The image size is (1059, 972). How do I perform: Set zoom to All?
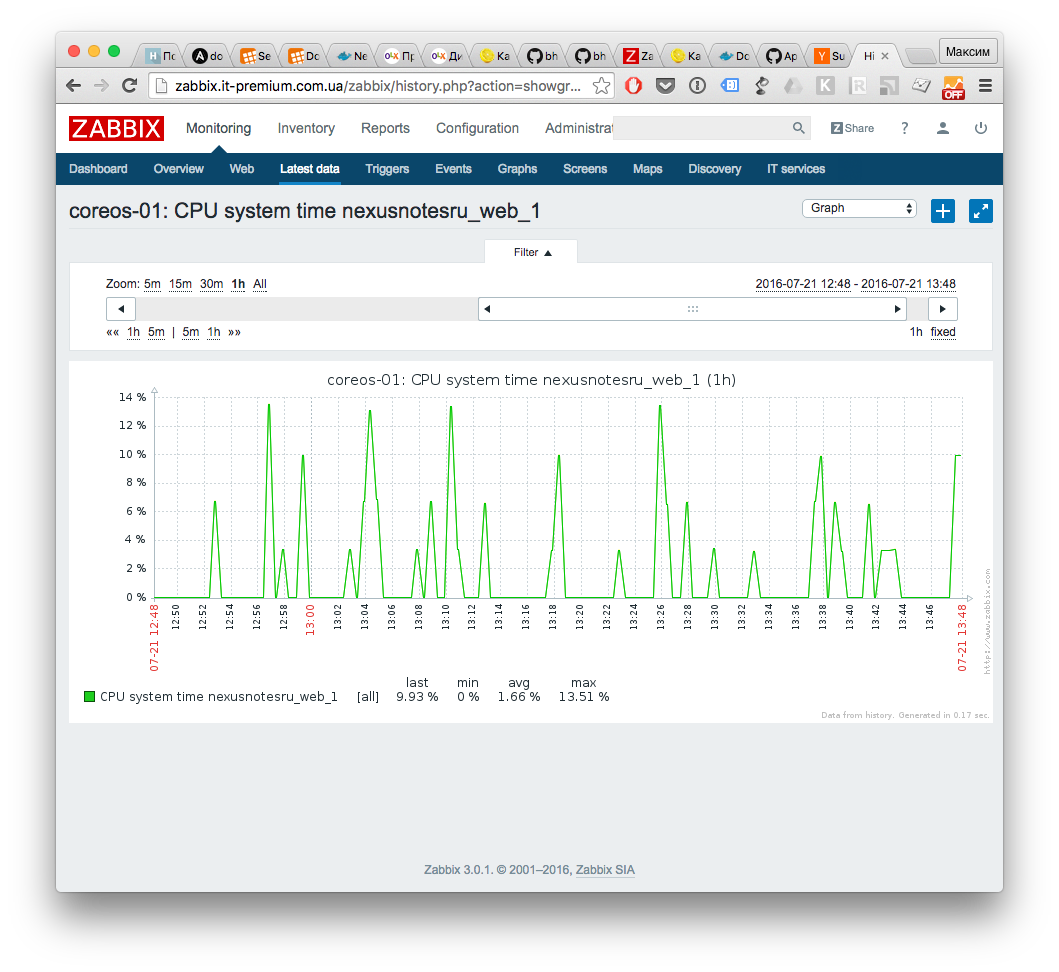point(260,284)
